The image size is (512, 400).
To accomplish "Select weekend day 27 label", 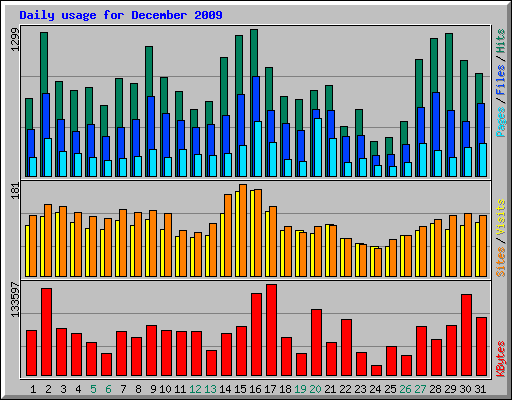I will point(420,389).
